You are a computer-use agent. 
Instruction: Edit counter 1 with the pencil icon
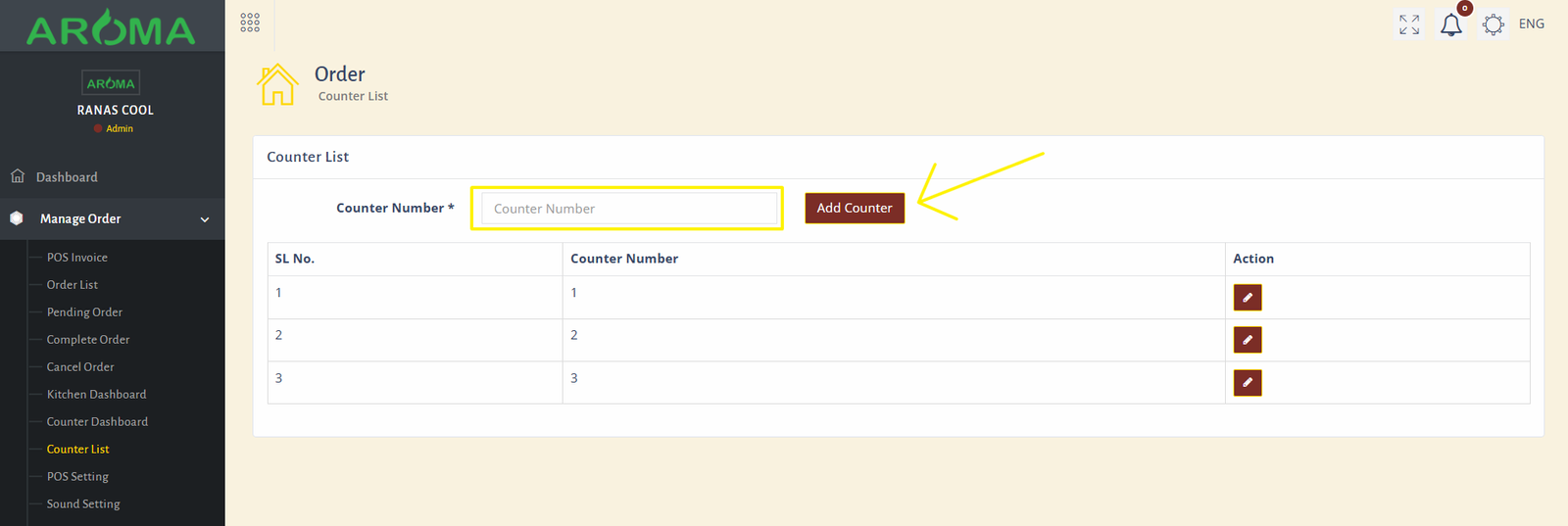pos(1248,298)
